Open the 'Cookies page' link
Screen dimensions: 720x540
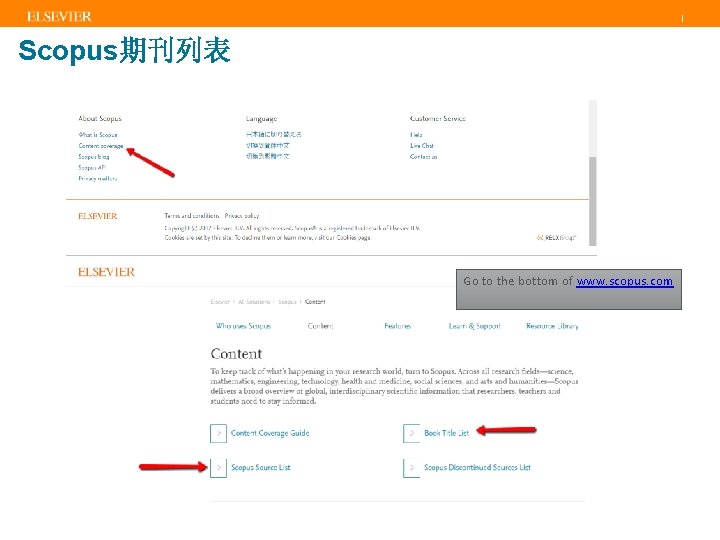(x=353, y=237)
